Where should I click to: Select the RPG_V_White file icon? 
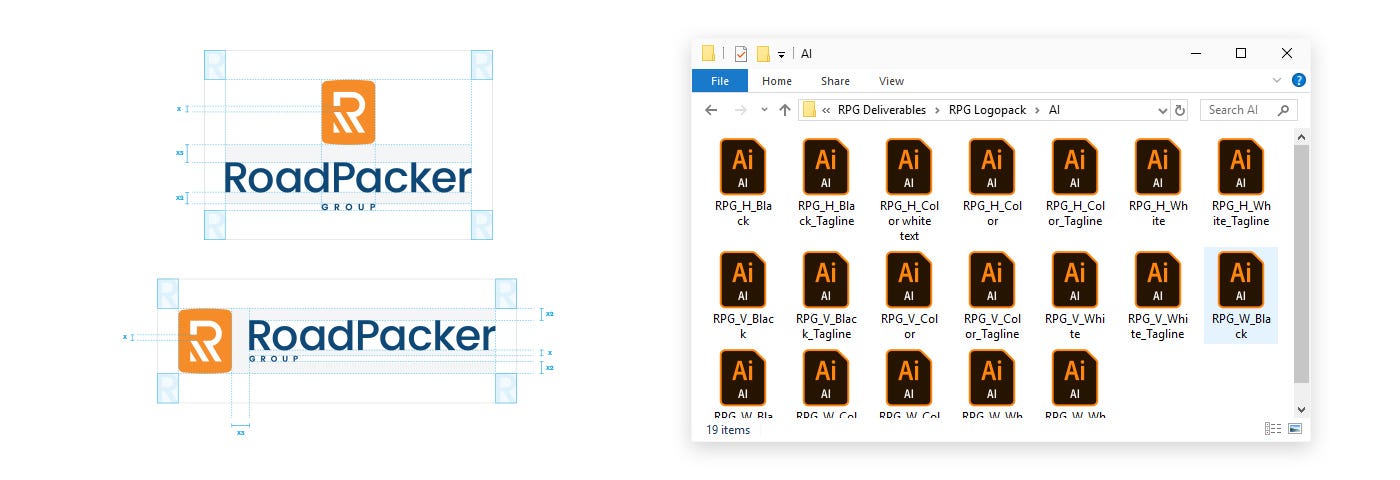[x=1075, y=279]
